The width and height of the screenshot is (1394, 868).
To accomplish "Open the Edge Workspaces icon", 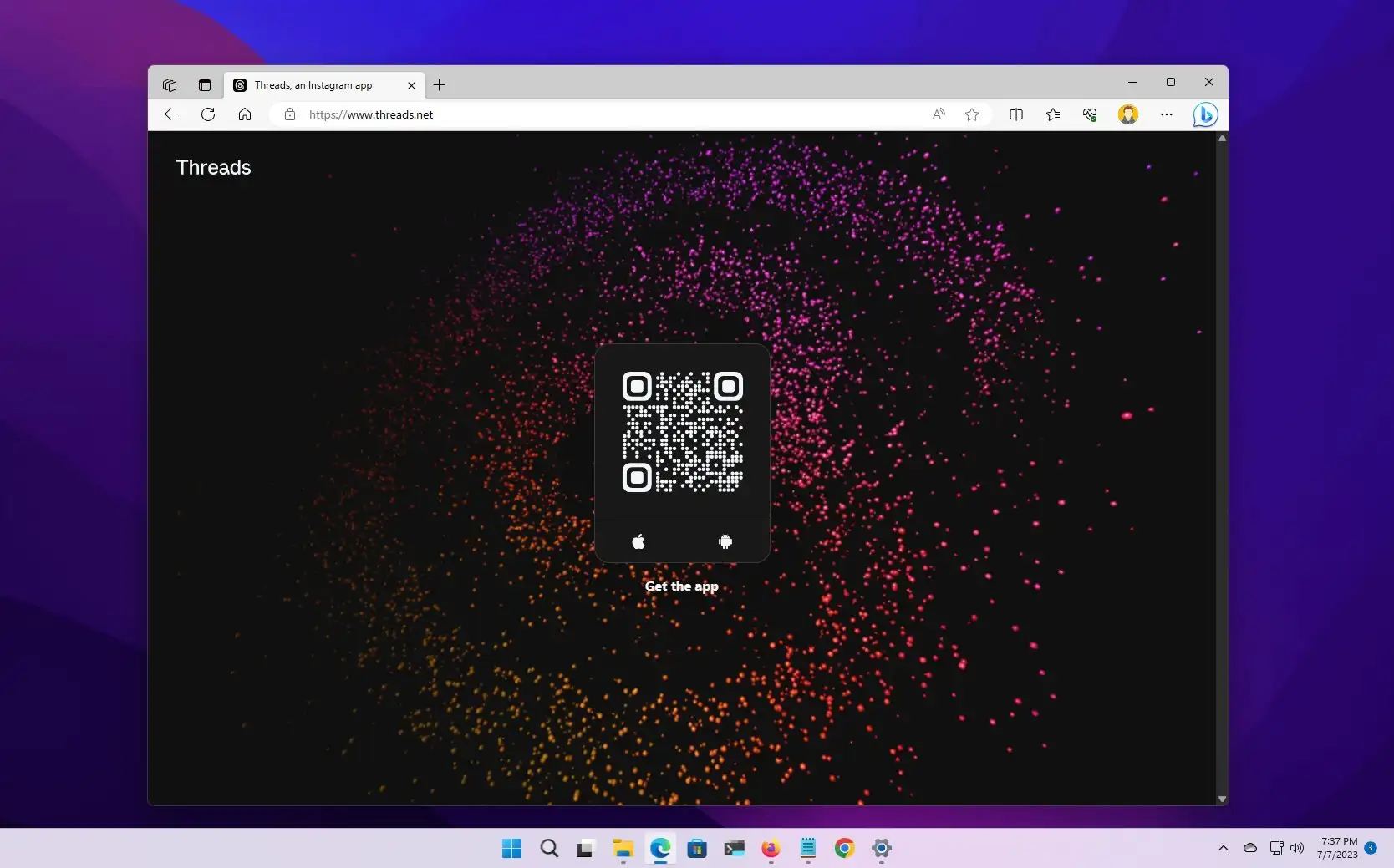I will 170,84.
